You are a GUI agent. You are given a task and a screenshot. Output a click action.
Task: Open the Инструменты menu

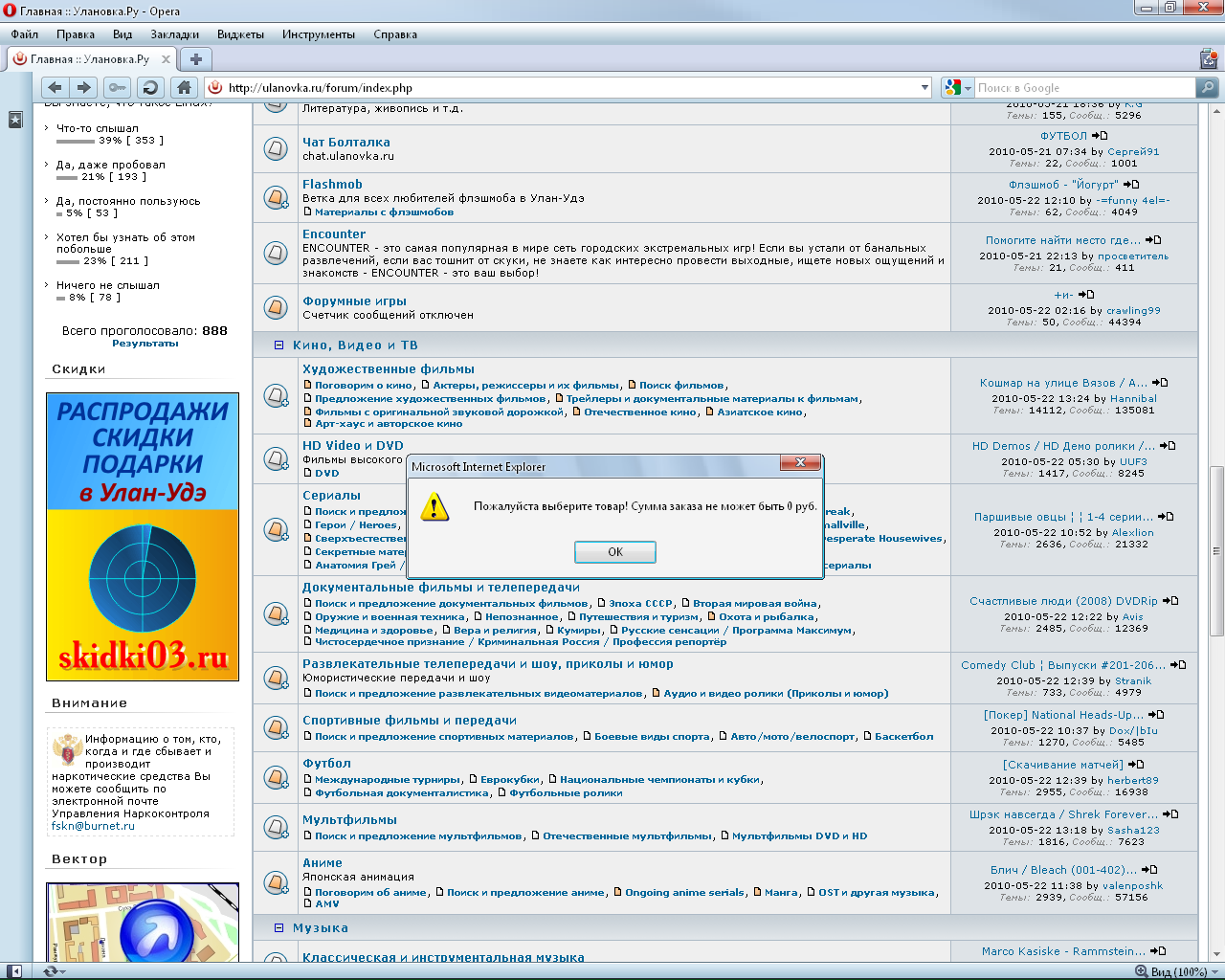click(318, 34)
